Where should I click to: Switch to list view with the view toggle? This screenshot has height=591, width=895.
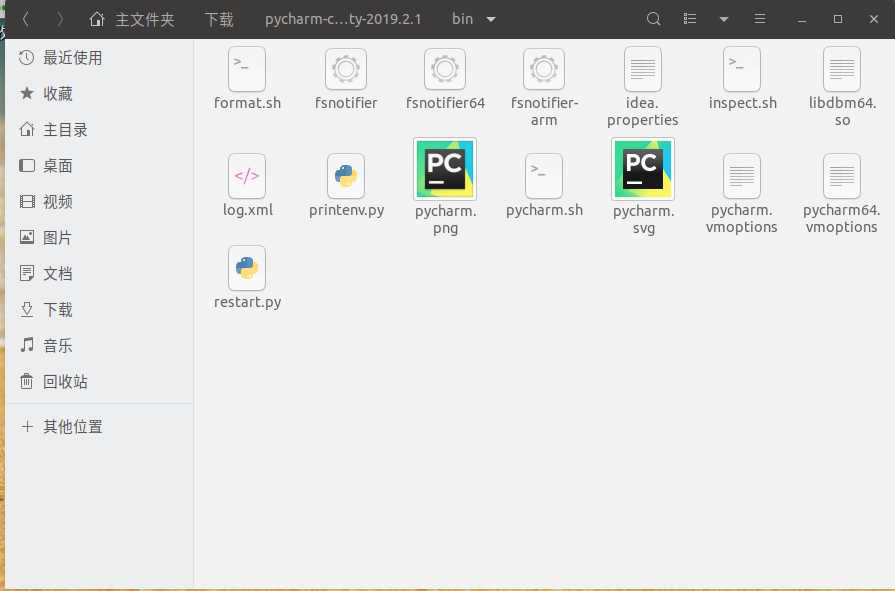[x=690, y=19]
